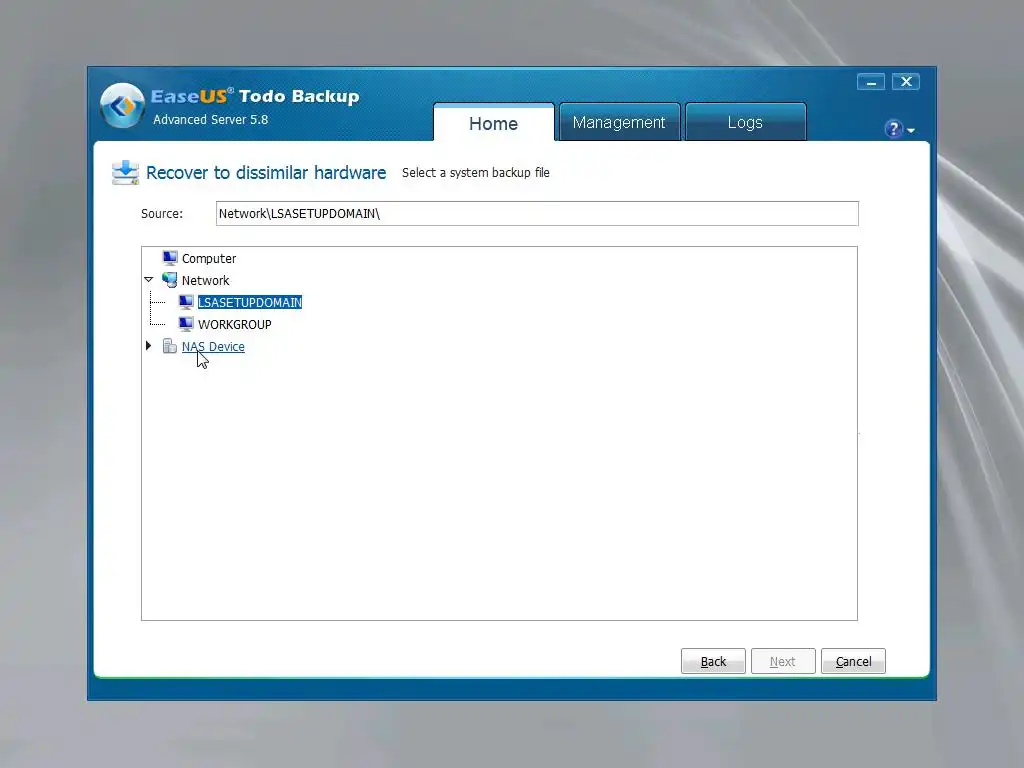Image resolution: width=1024 pixels, height=768 pixels.
Task: Expand the NAS Device tree node
Action: tap(149, 345)
